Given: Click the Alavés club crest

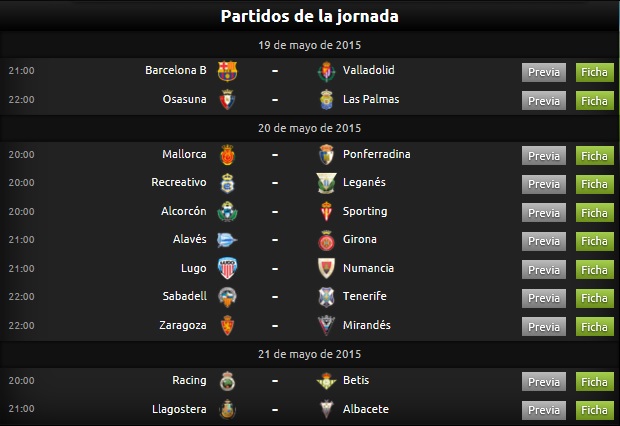Looking at the screenshot, I should point(227,240).
